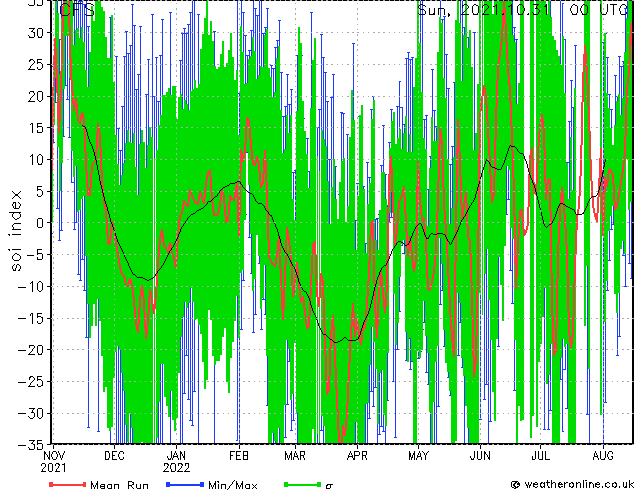Click the green sigma legend line
The height and width of the screenshot is (490, 634).
(x=303, y=484)
